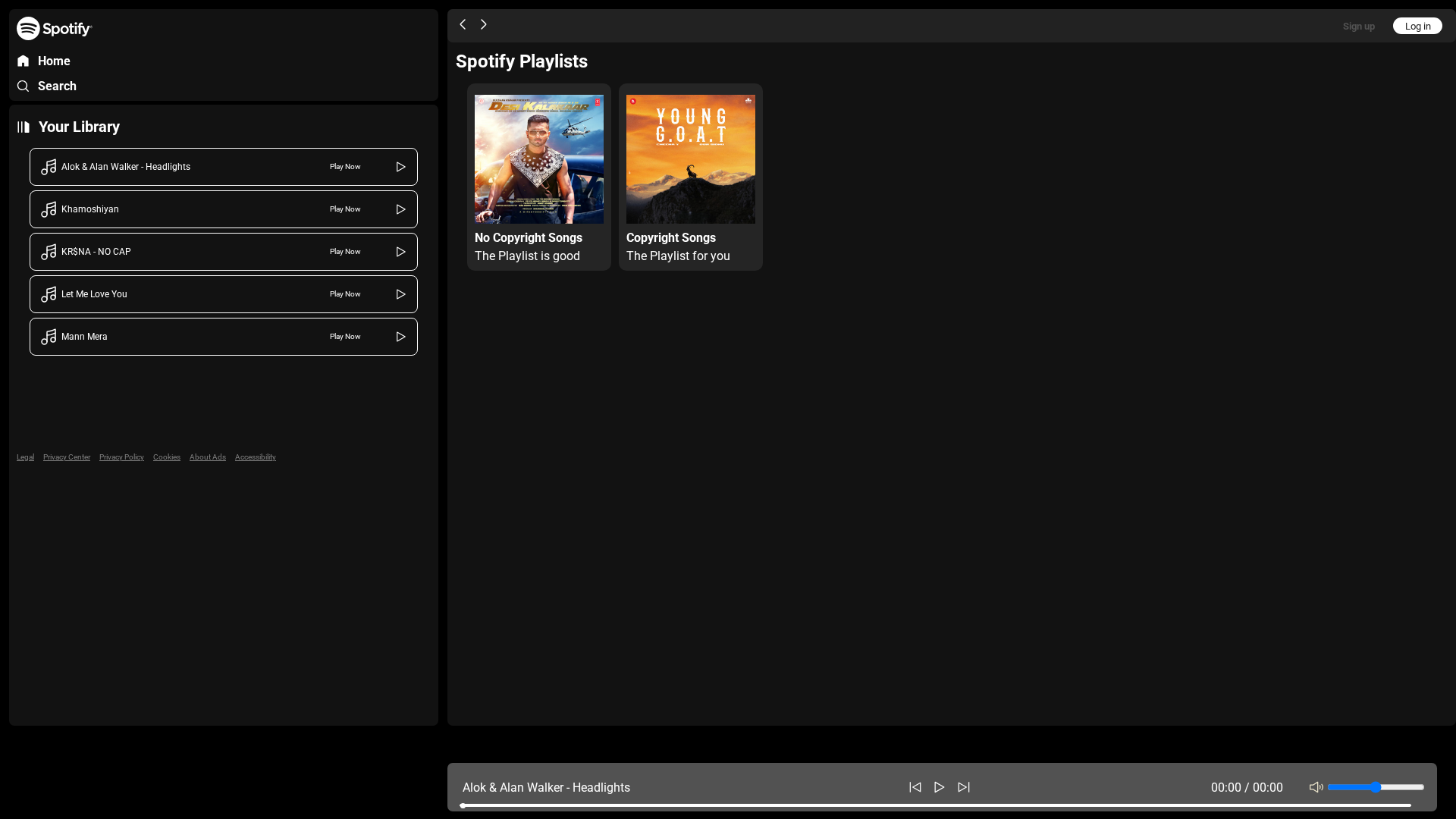
Task: Click now-playing title in player bar
Action: 546,788
